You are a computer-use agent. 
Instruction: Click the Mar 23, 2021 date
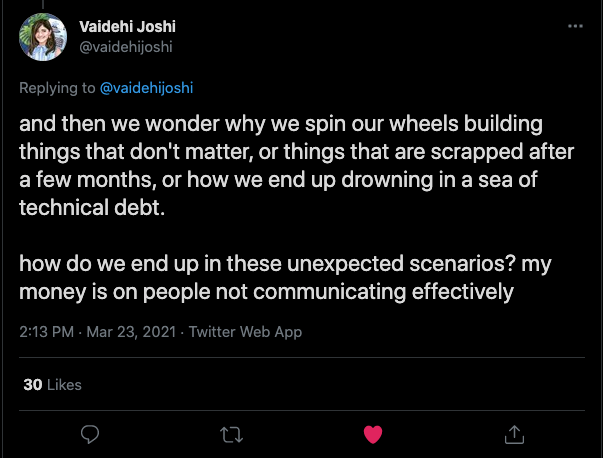(x=131, y=331)
